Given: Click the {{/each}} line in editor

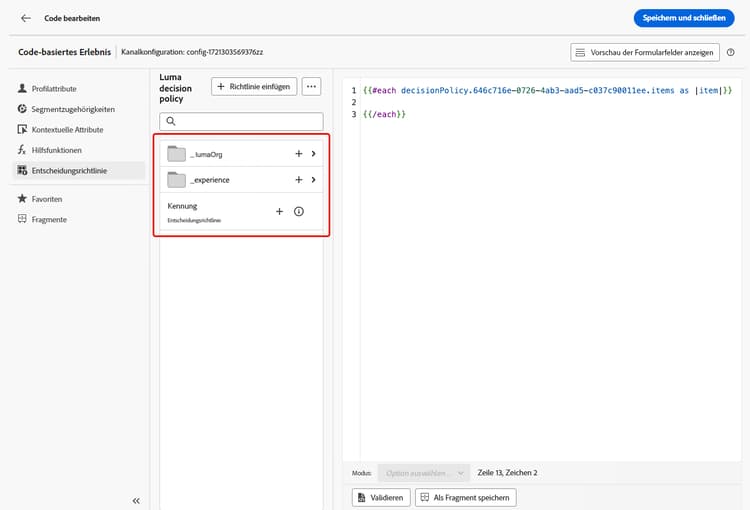Looking at the screenshot, I should tap(384, 114).
